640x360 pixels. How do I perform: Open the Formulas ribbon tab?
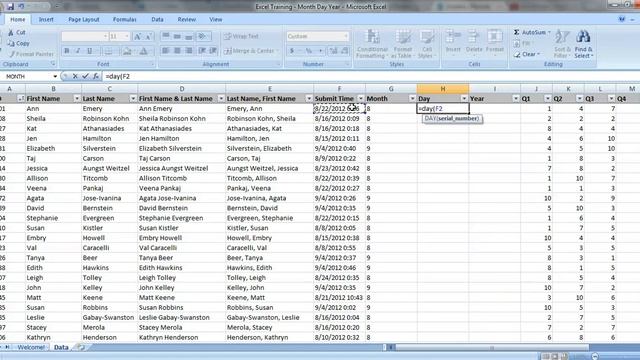tap(124, 20)
